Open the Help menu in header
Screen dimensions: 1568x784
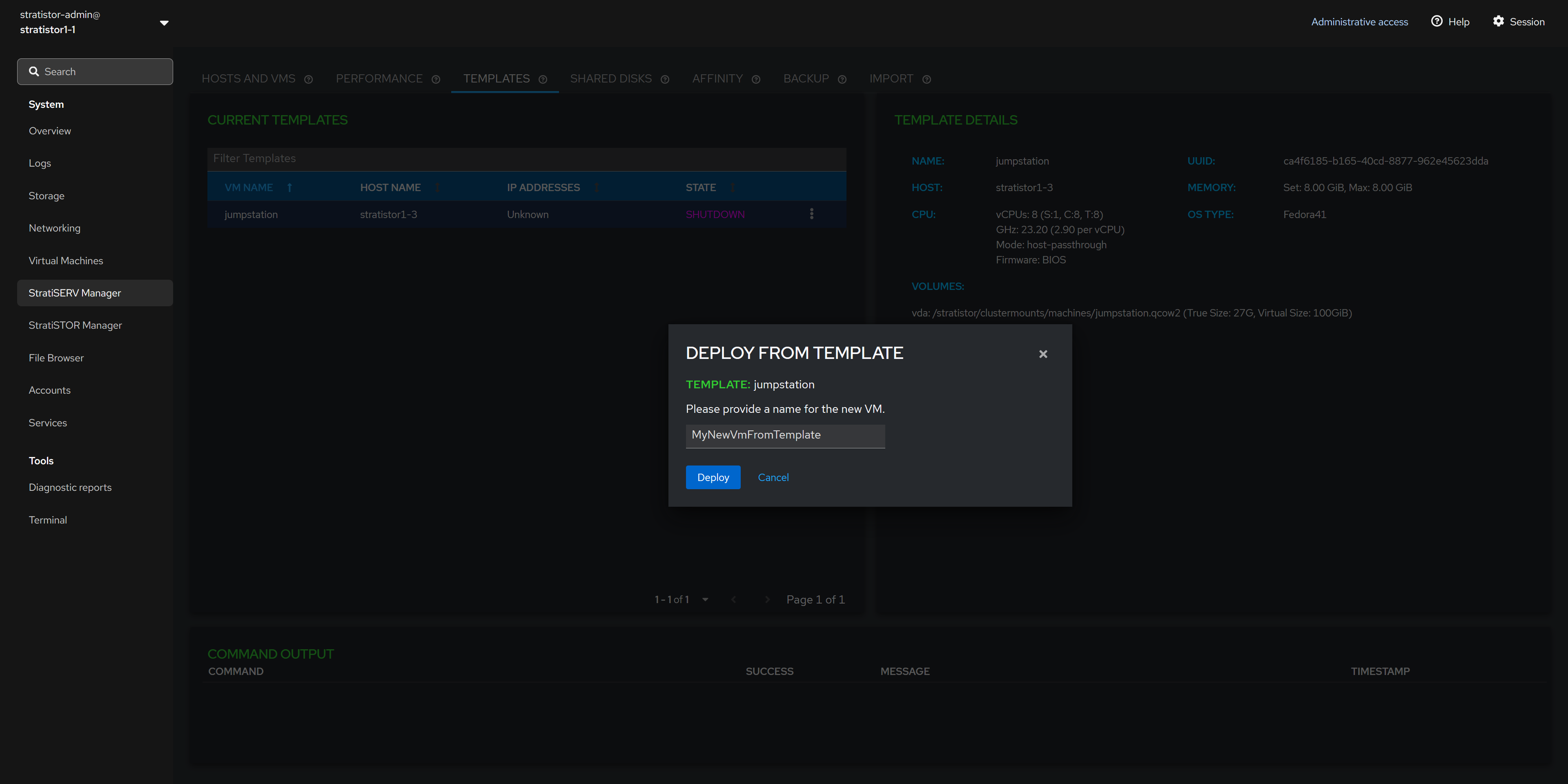(x=1450, y=22)
